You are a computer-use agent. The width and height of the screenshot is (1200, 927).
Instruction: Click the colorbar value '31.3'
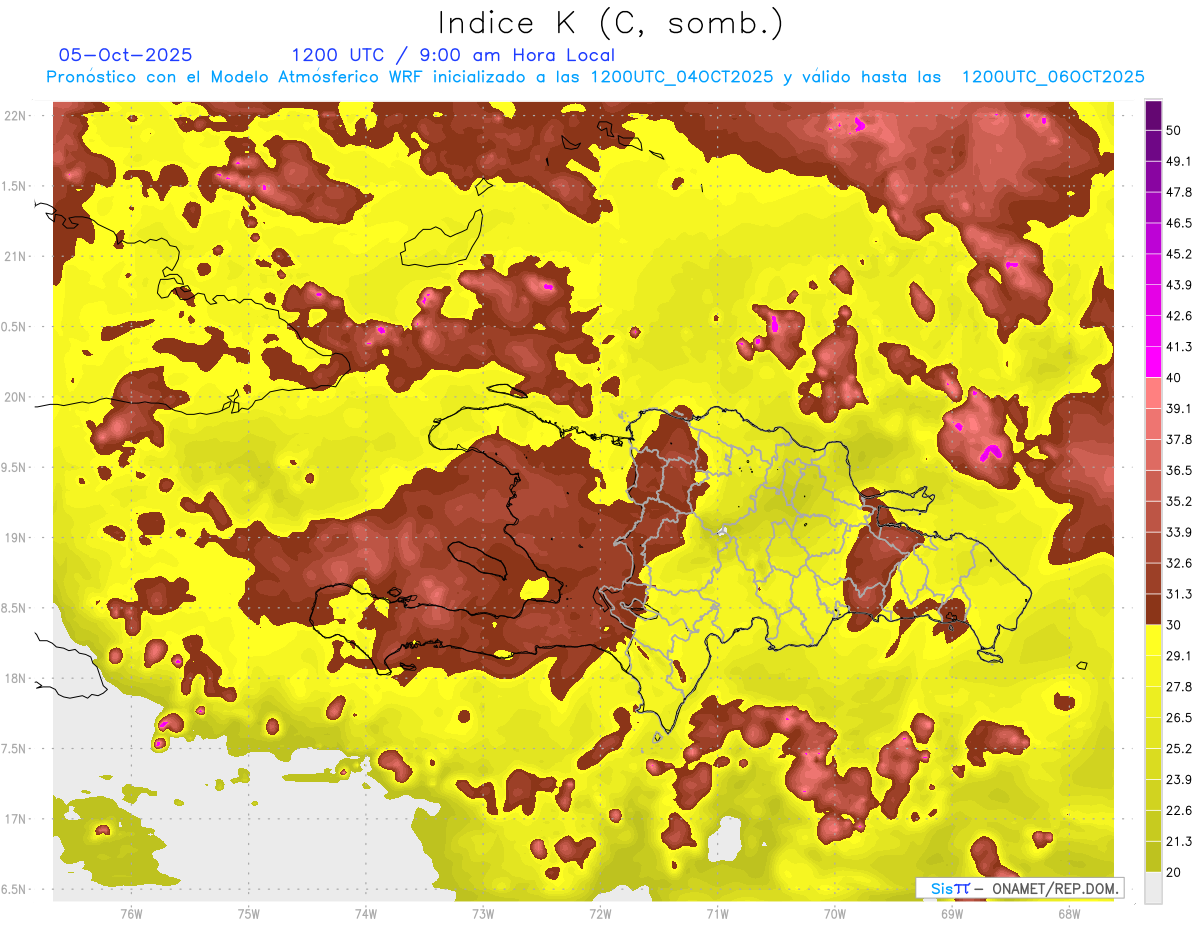pyautogui.click(x=1178, y=594)
